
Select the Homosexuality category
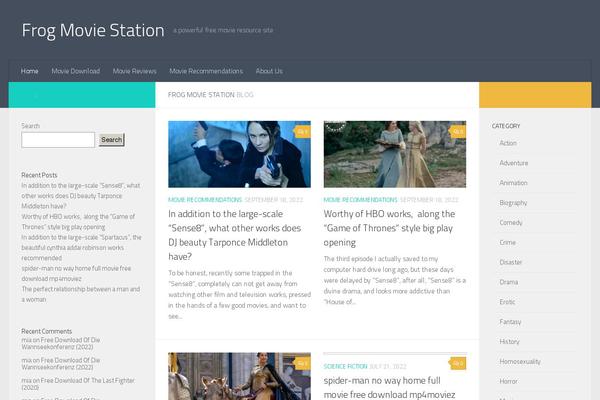[520, 362]
